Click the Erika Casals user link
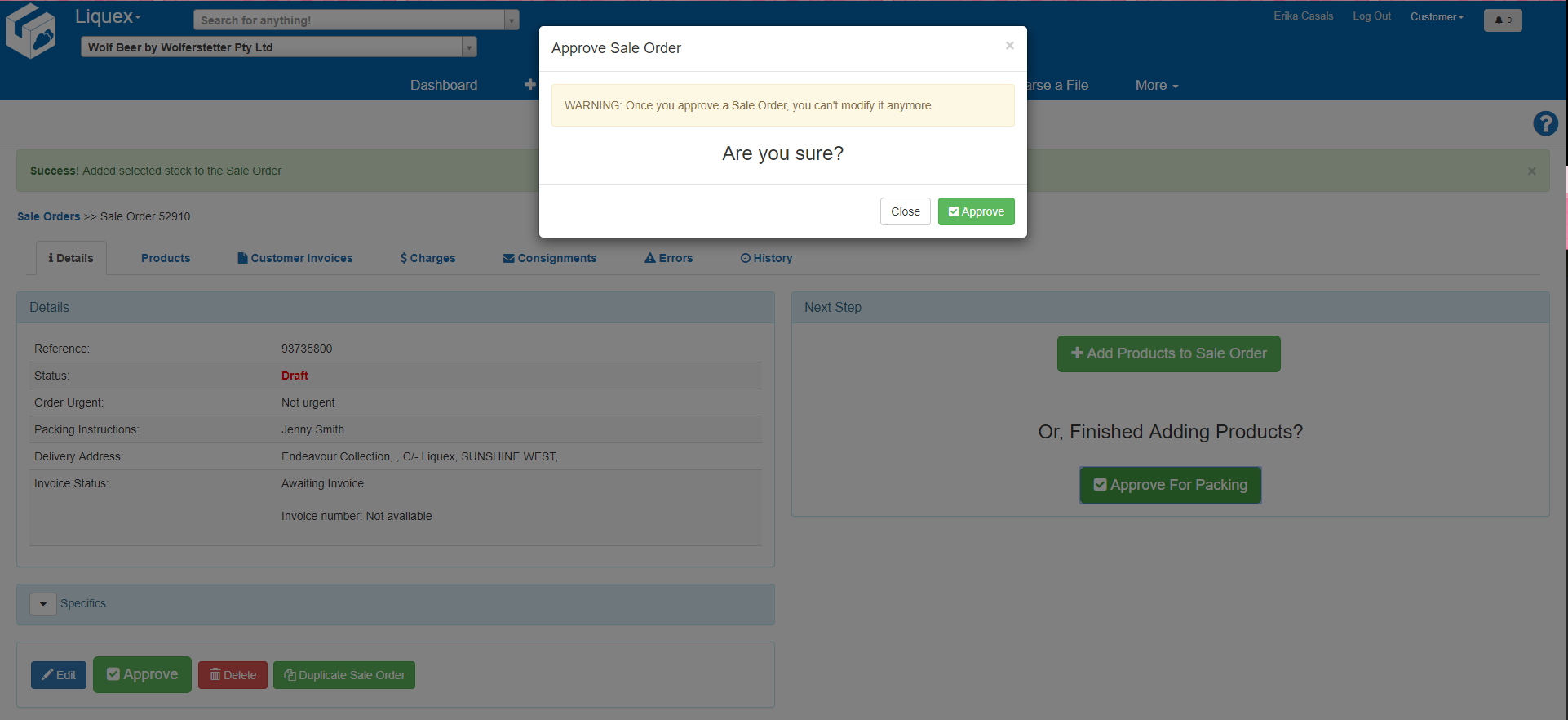The image size is (1568, 720). pyautogui.click(x=1304, y=16)
